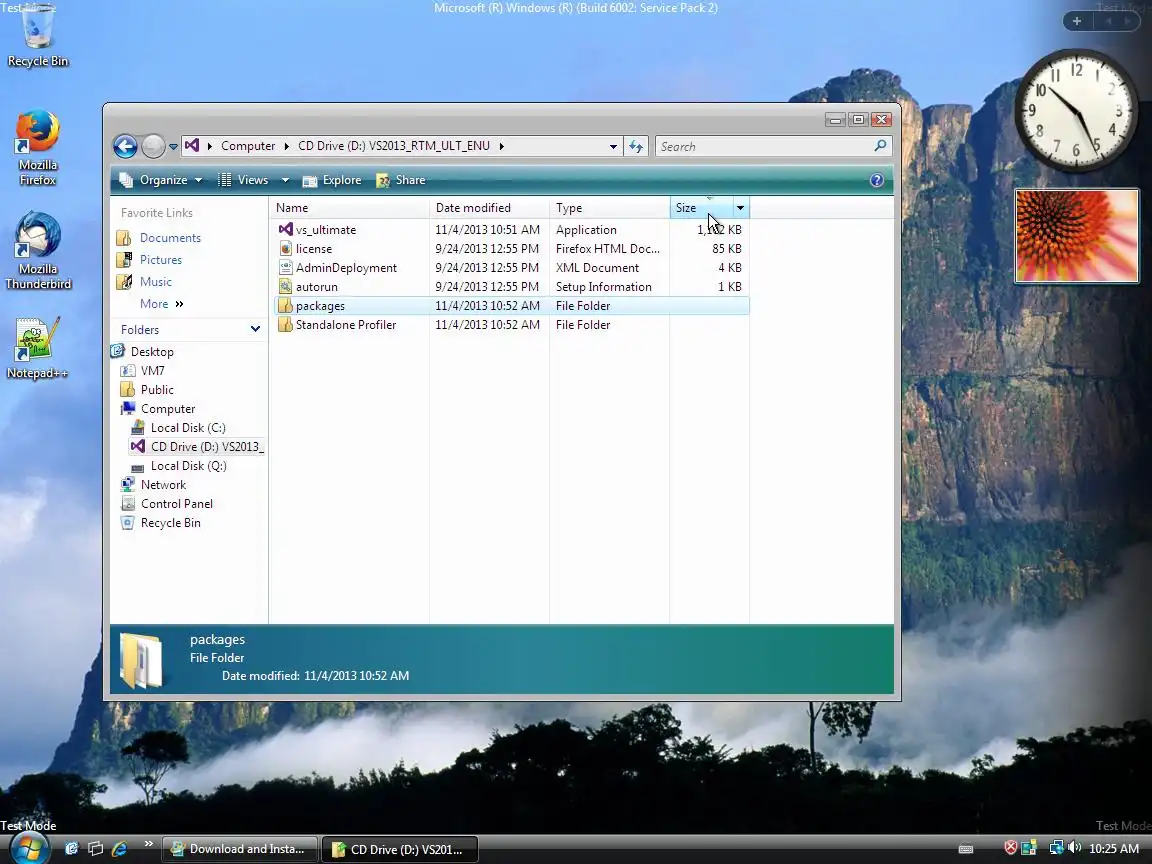Click the Search input field

(764, 146)
